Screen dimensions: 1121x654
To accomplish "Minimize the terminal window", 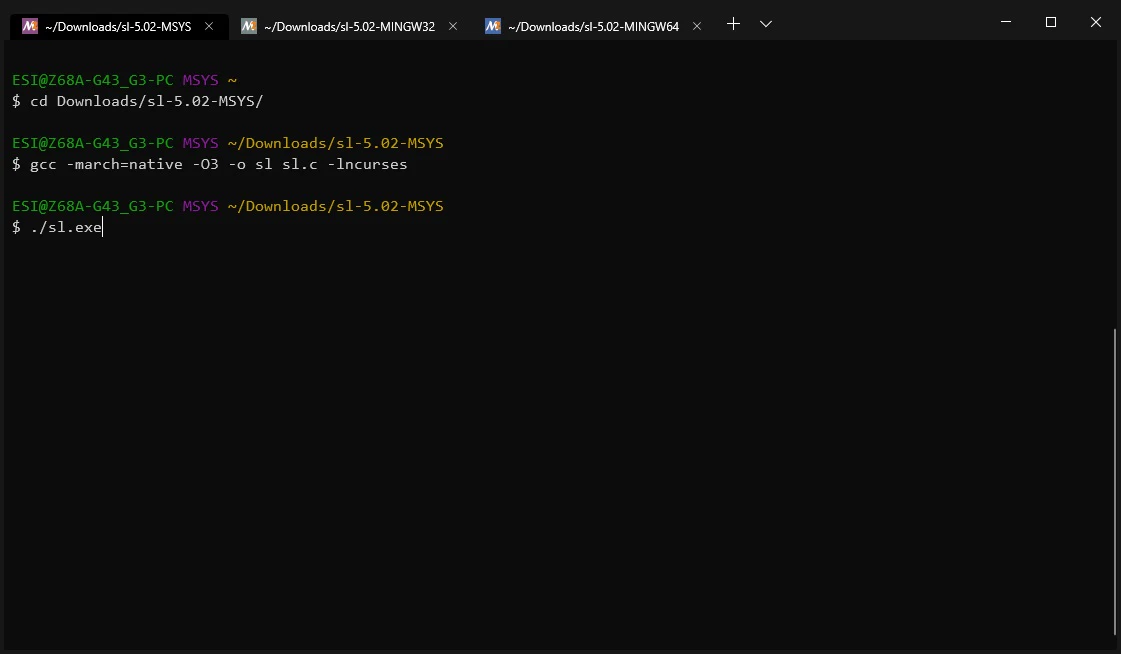I will point(1006,22).
